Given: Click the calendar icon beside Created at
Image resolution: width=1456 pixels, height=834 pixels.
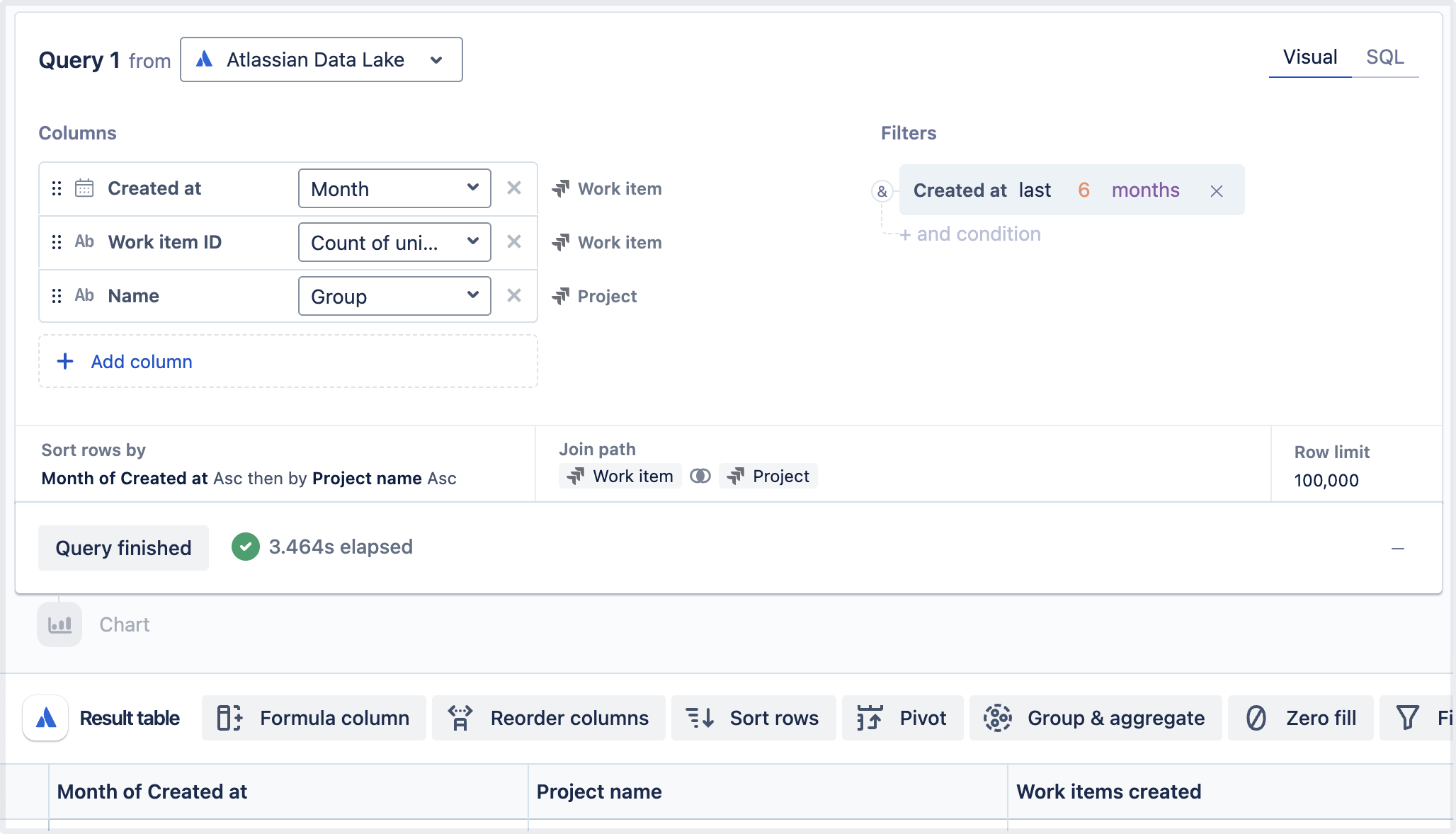Looking at the screenshot, I should coord(84,188).
